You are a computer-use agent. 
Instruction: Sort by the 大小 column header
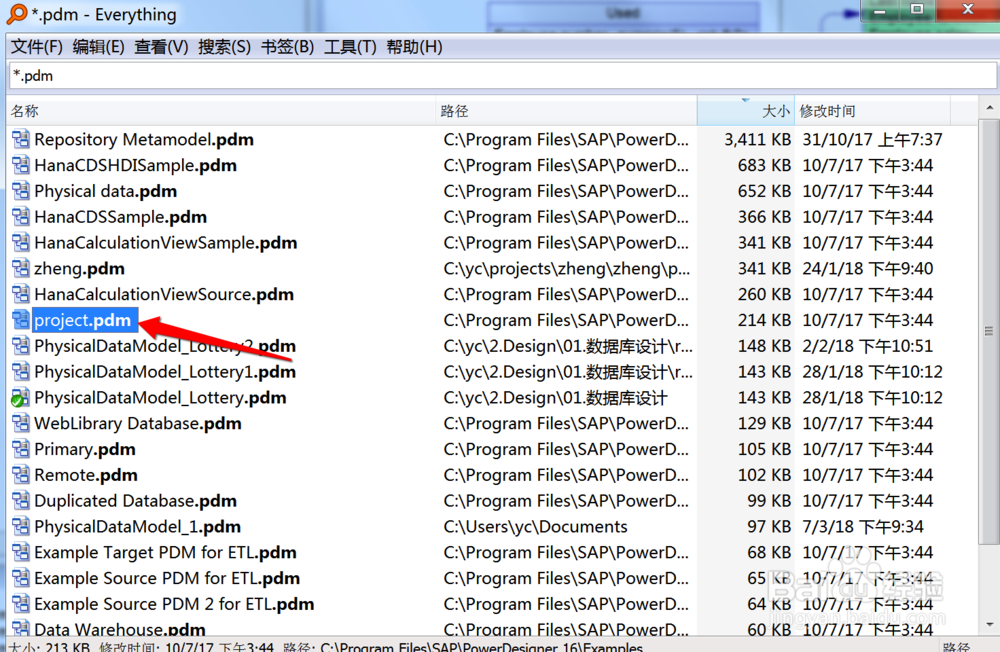[x=746, y=111]
